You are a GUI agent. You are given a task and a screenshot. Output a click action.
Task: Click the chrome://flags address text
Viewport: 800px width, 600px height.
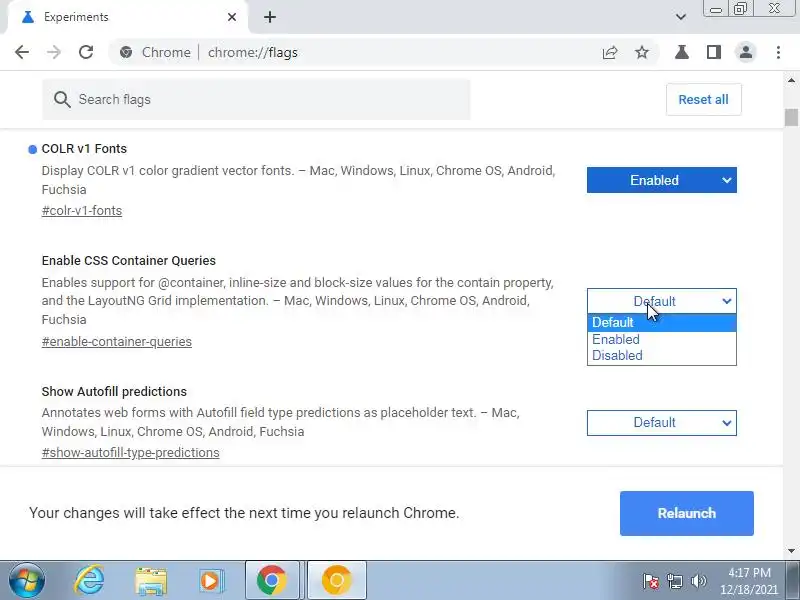pyautogui.click(x=253, y=52)
